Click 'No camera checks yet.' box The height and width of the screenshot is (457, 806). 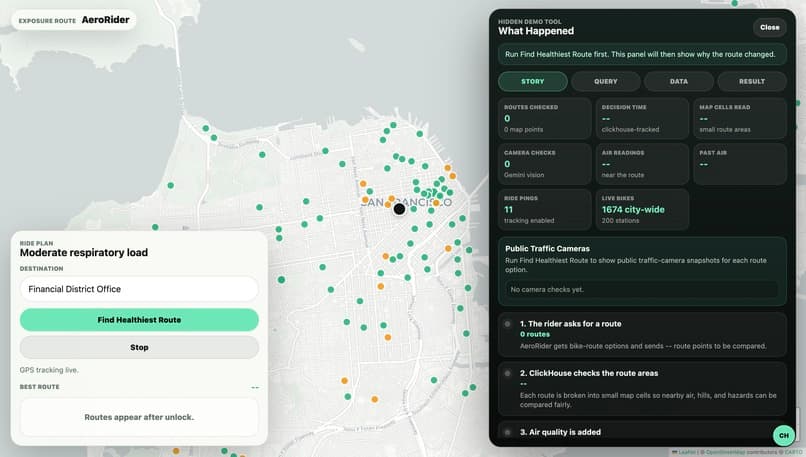click(642, 289)
